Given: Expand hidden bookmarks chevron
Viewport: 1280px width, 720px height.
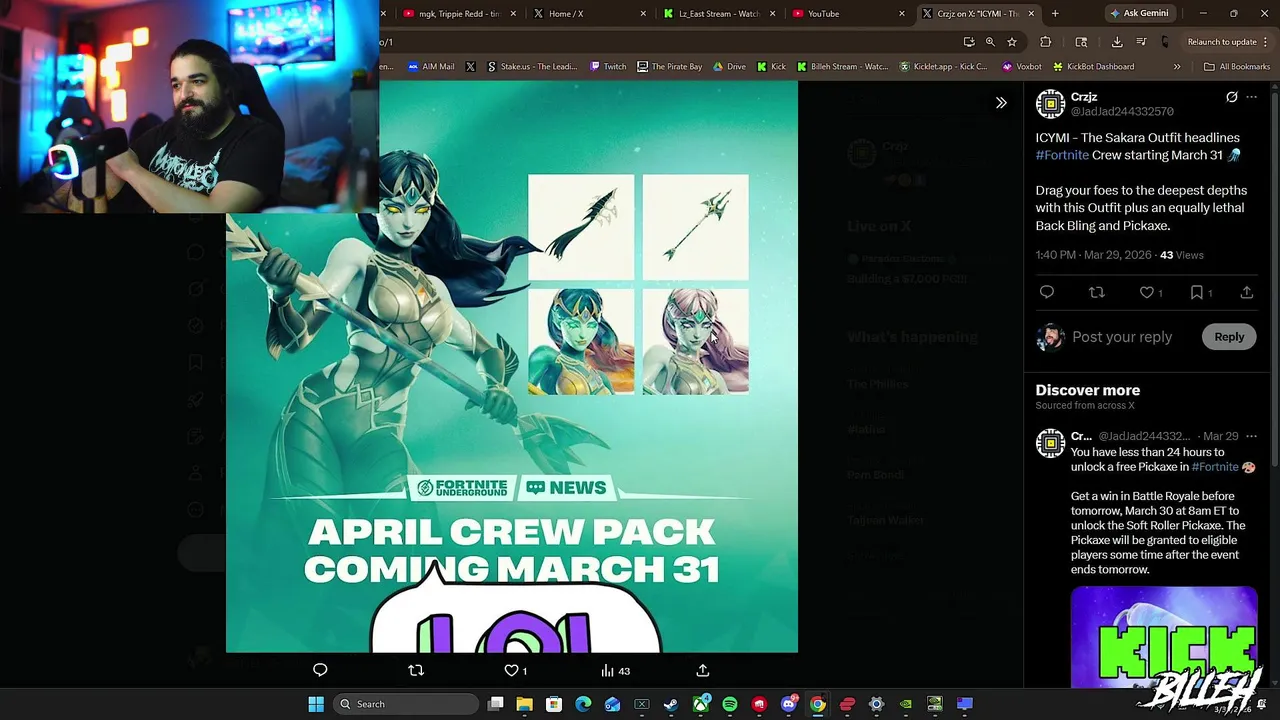Looking at the screenshot, I should 1177,67.
